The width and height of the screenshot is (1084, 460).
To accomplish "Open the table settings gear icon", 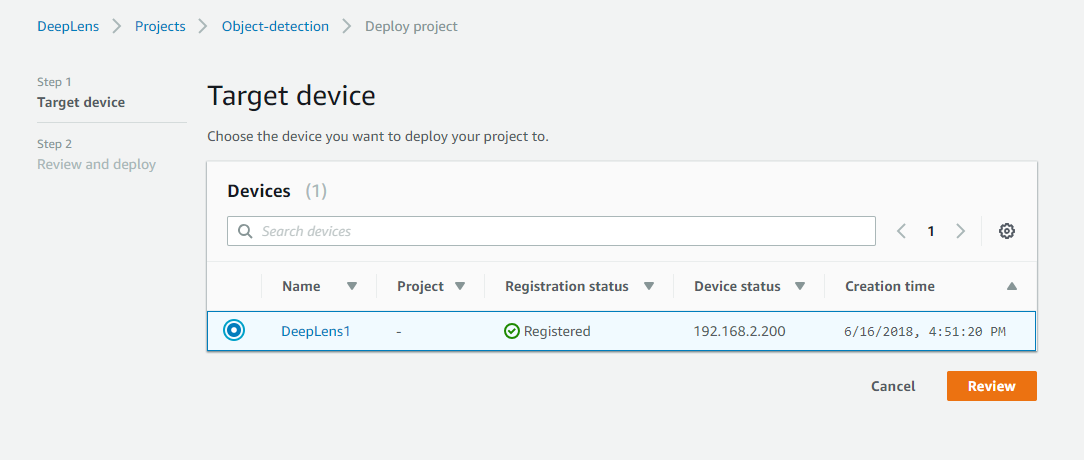I will point(1007,231).
